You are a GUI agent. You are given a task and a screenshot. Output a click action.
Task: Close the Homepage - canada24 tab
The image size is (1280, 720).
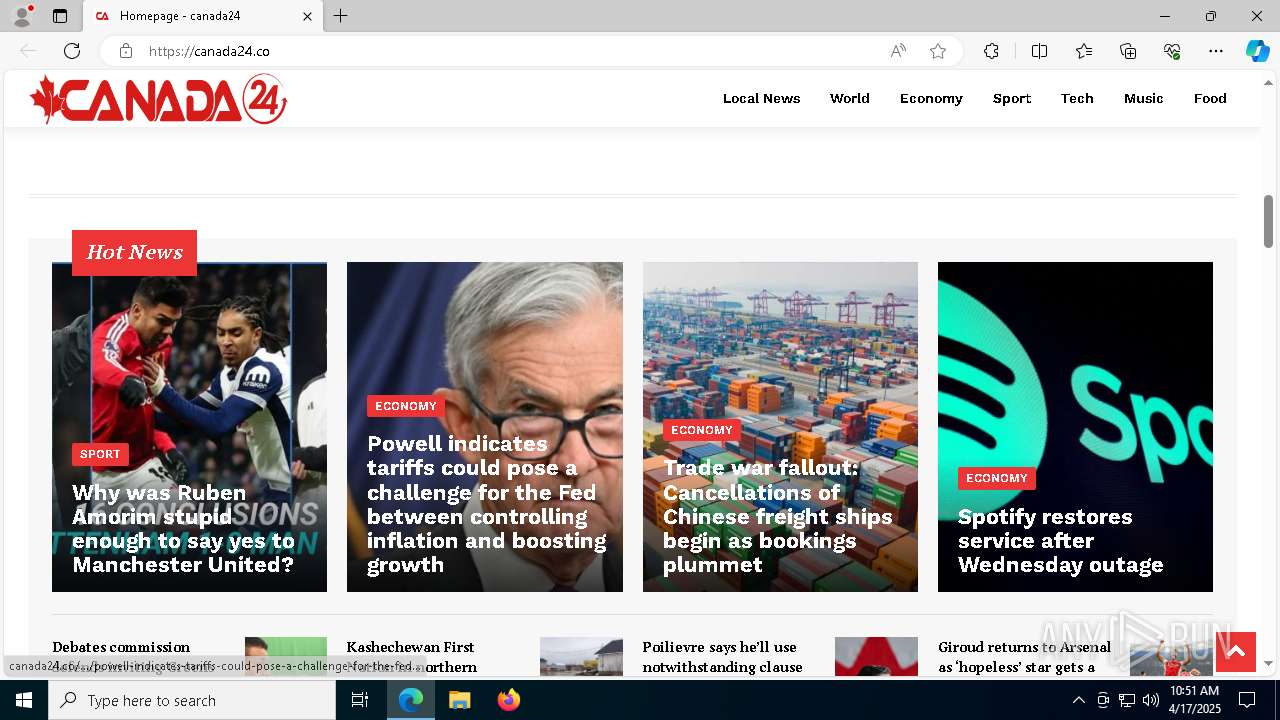point(307,16)
